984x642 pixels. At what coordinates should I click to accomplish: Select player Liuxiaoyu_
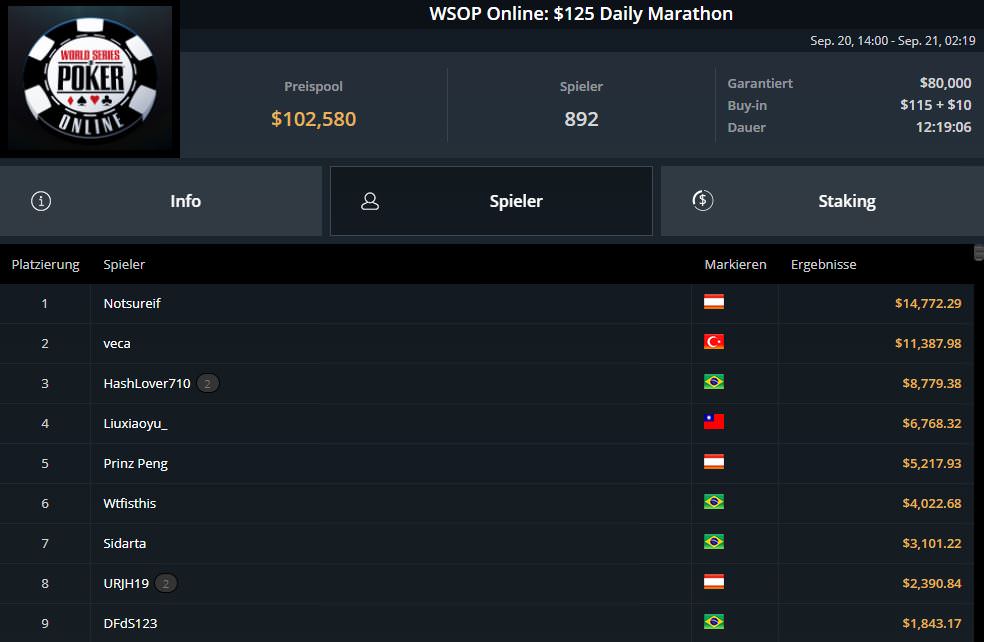pos(136,424)
